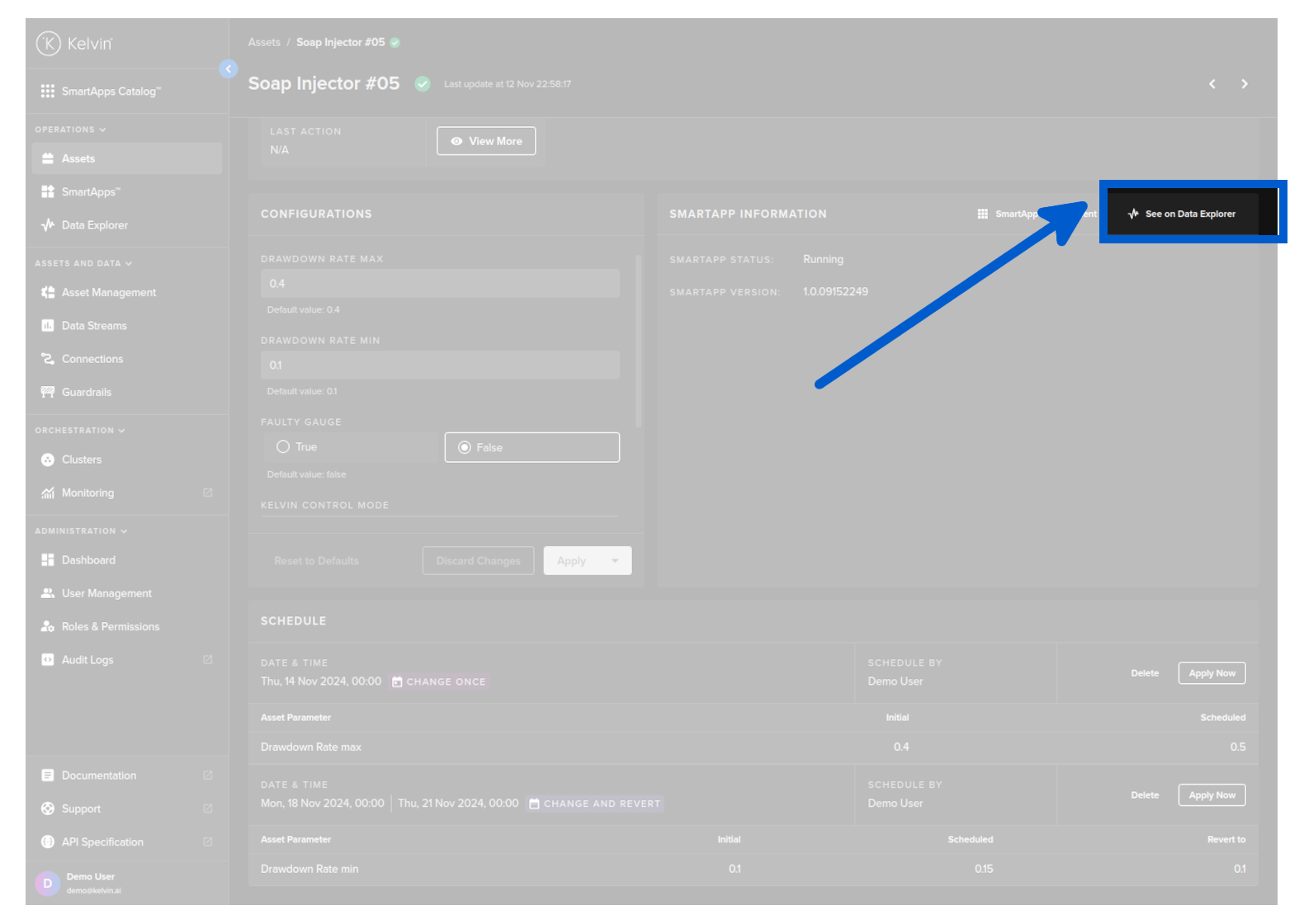
Task: Open Guardrails from the sidebar
Action: (86, 392)
